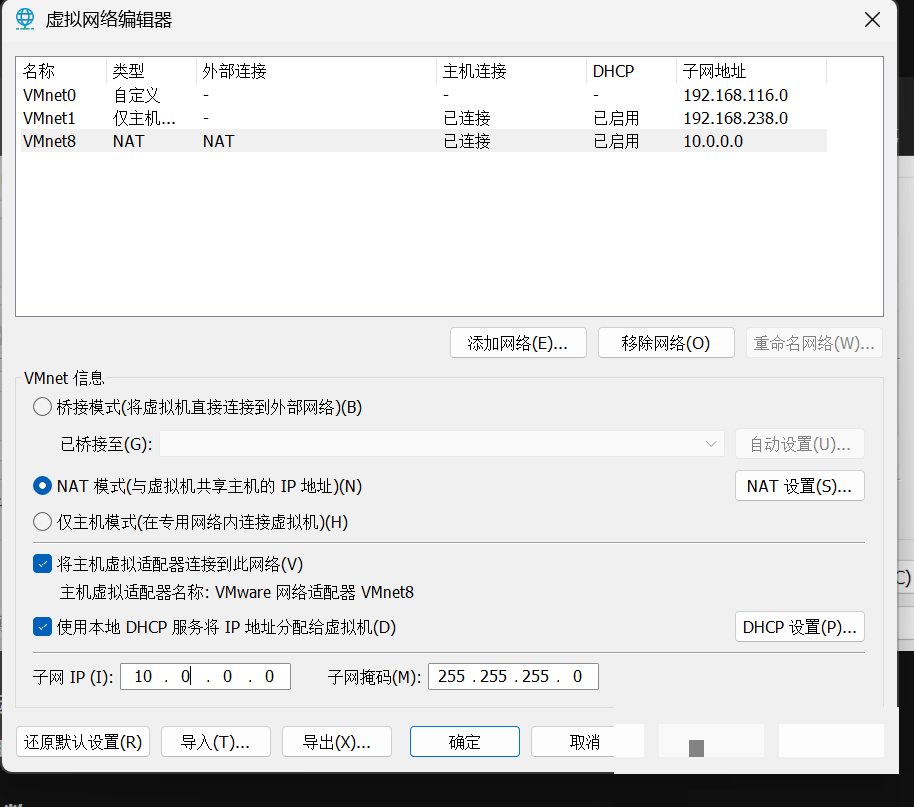The image size is (914, 807).
Task: Click 已连接 host connection cell in VMnet8 row
Action: 467,141
